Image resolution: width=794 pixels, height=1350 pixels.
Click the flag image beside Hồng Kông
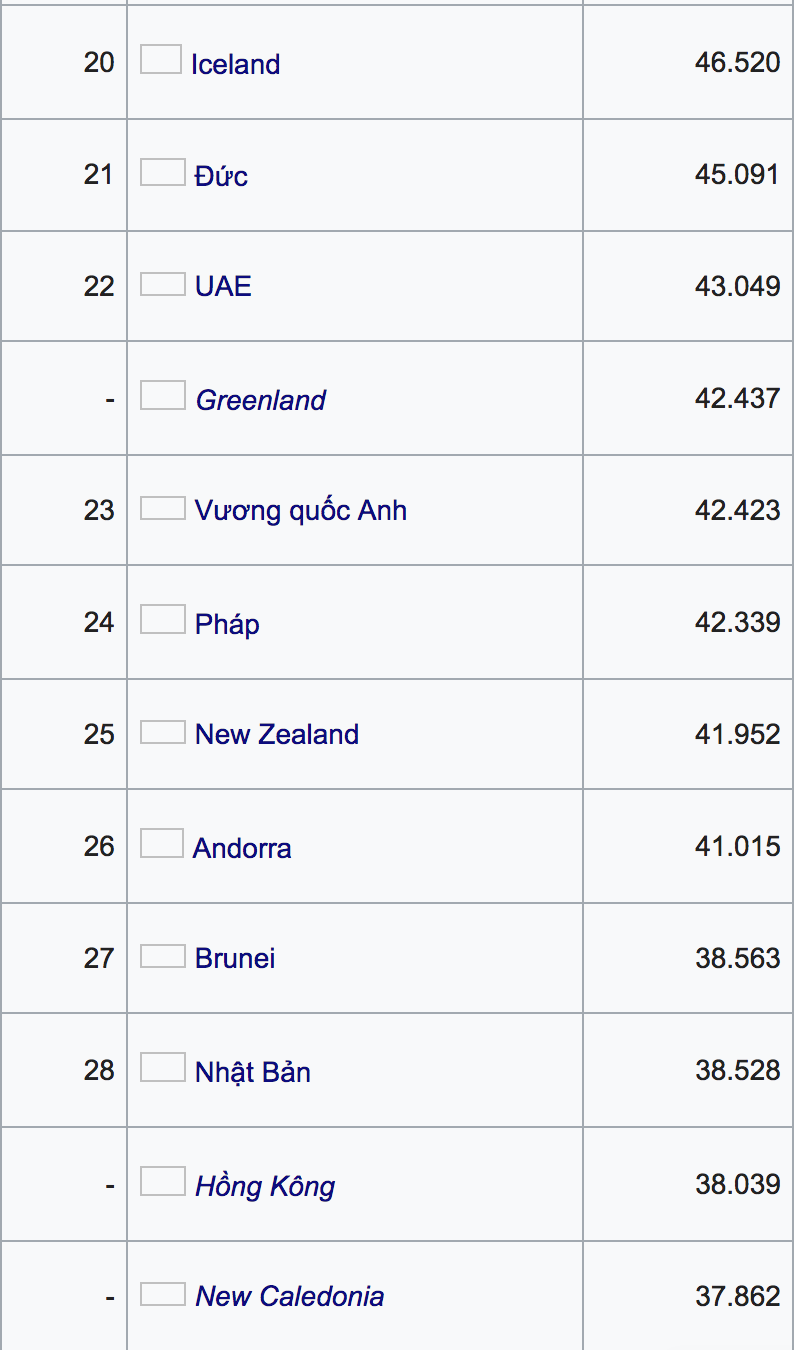click(x=162, y=1182)
